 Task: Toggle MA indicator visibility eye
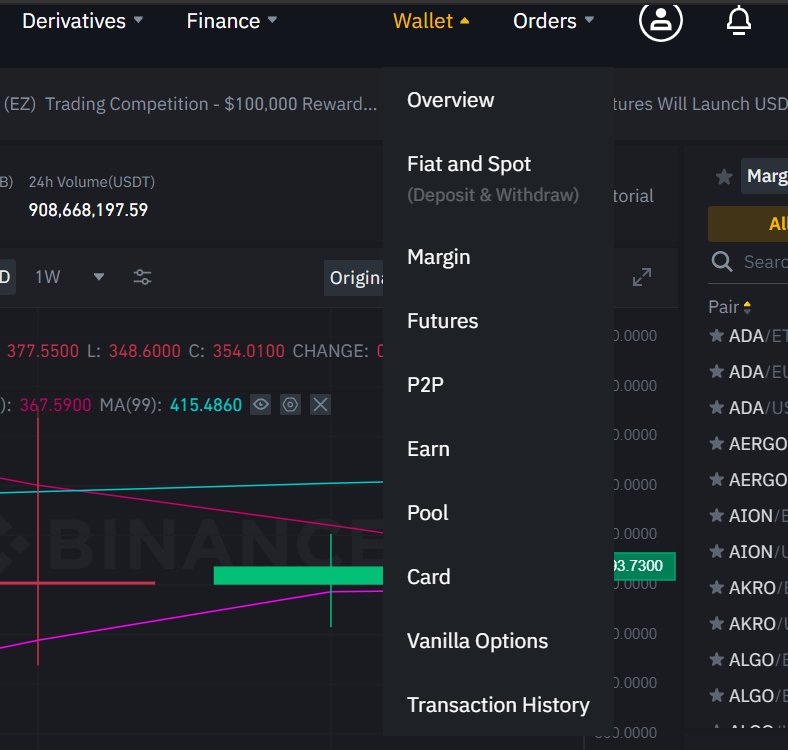[x=261, y=405]
